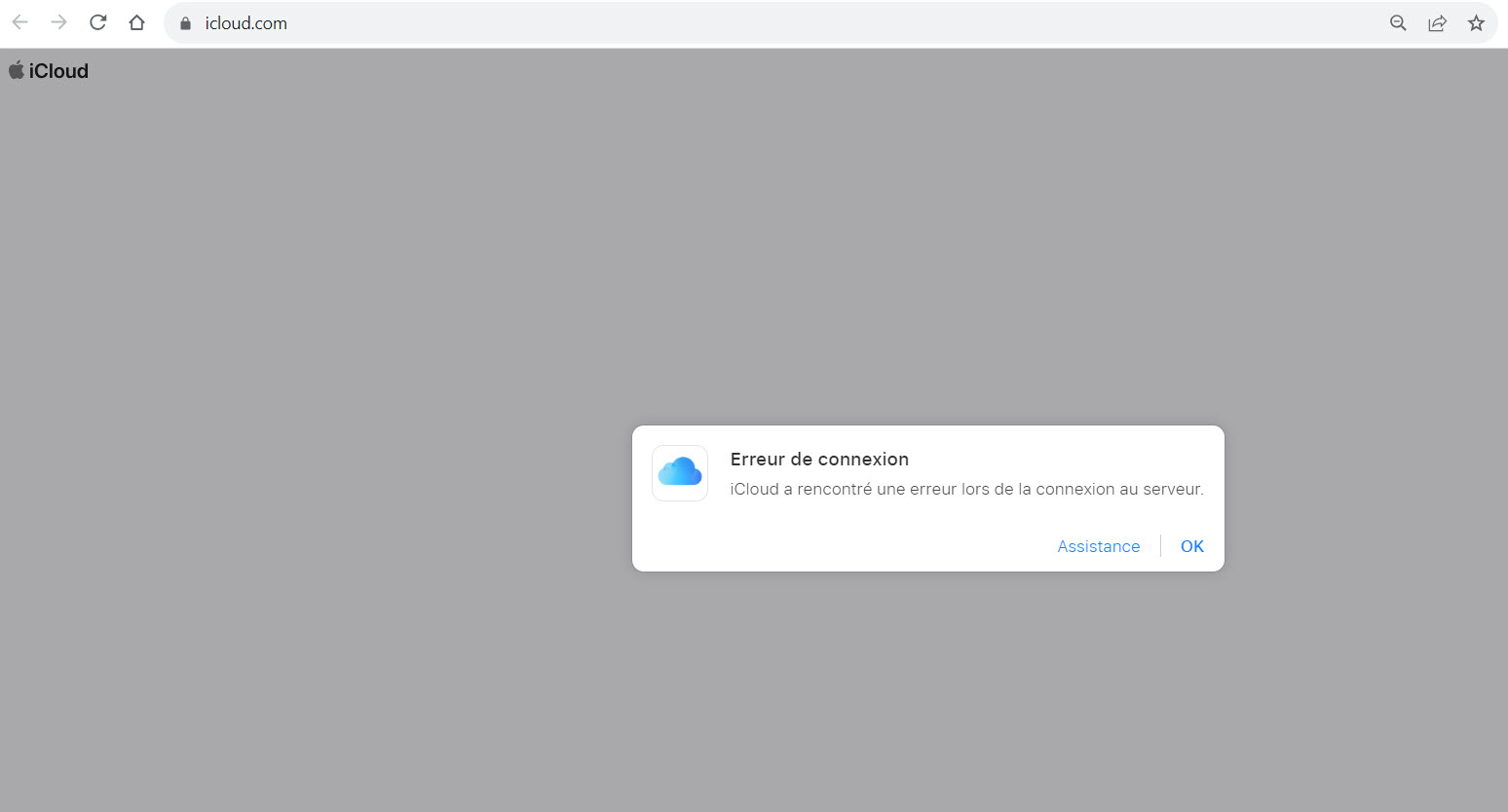Open the zoom magnifier in address bar
The image size is (1508, 812).
pyautogui.click(x=1398, y=23)
